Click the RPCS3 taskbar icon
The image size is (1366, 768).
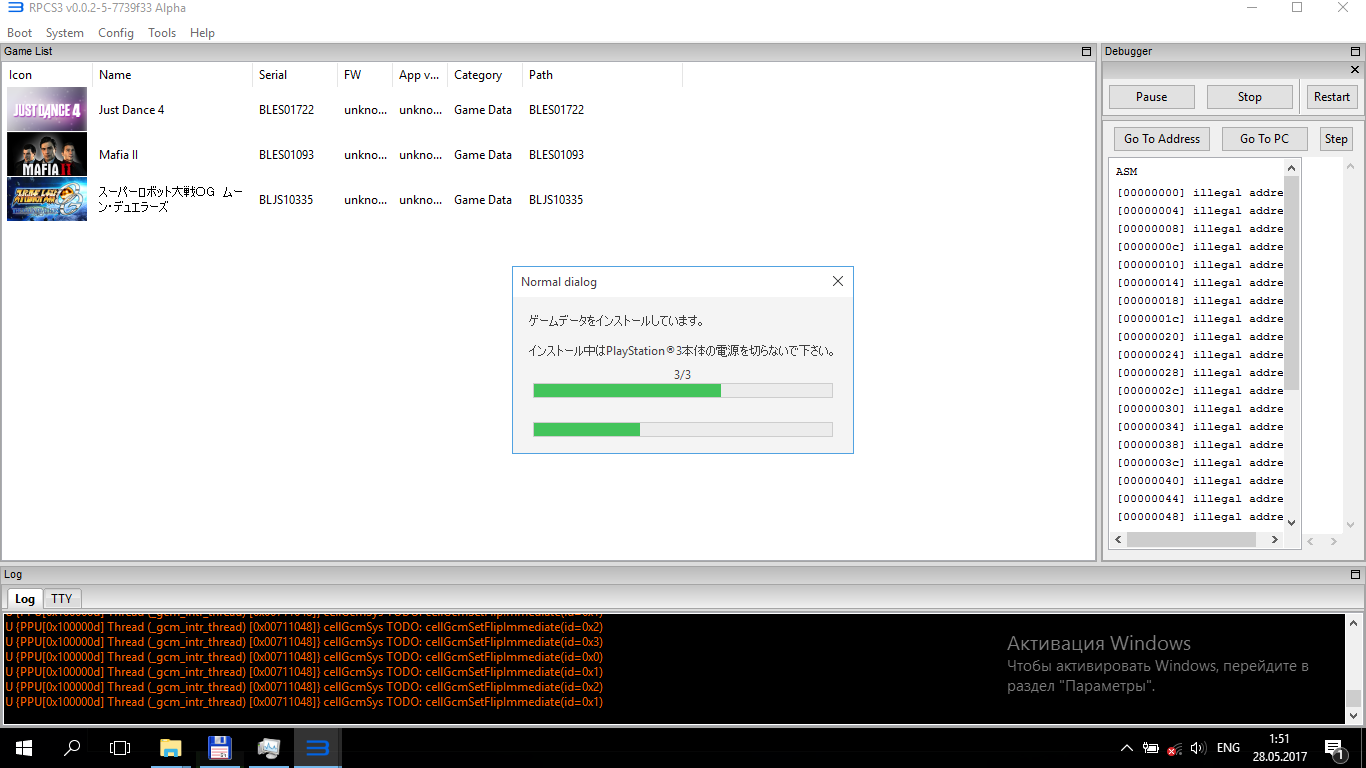pyautogui.click(x=317, y=748)
